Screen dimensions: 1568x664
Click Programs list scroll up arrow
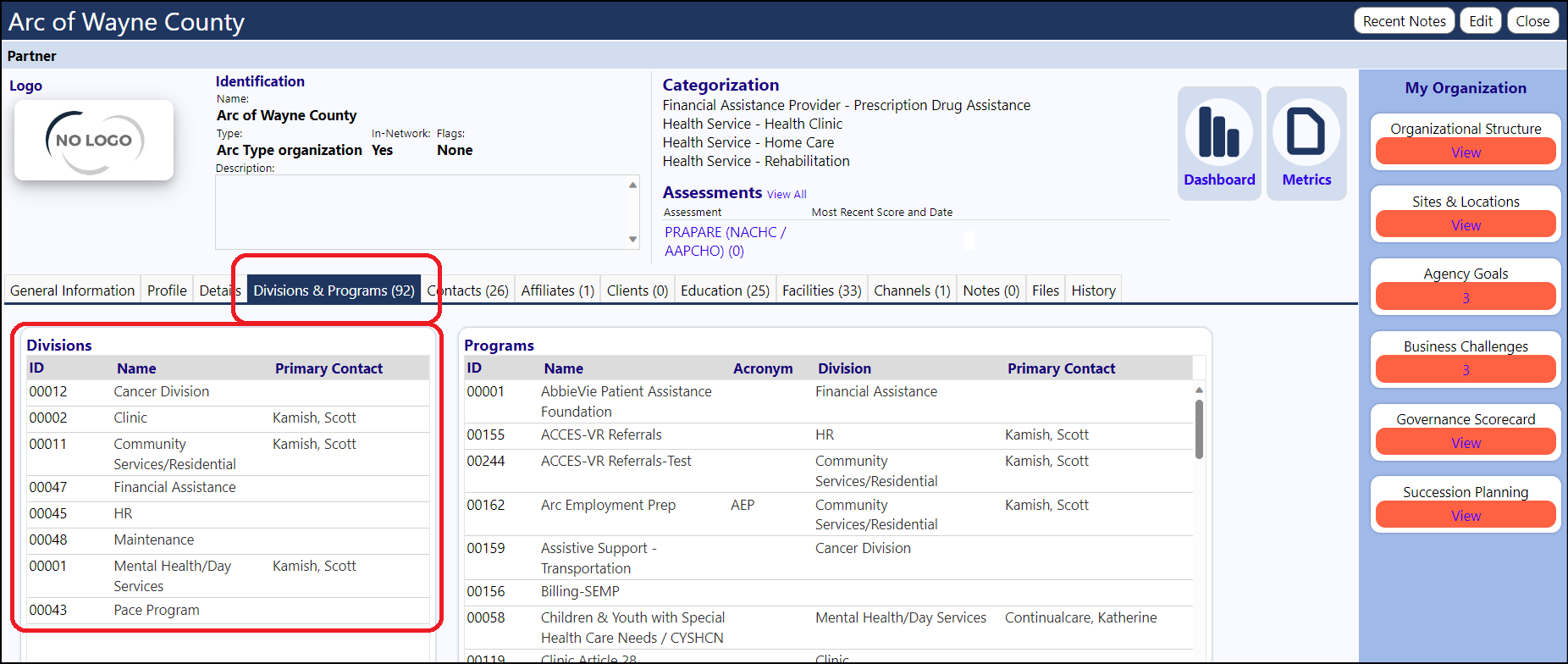pyautogui.click(x=1199, y=390)
